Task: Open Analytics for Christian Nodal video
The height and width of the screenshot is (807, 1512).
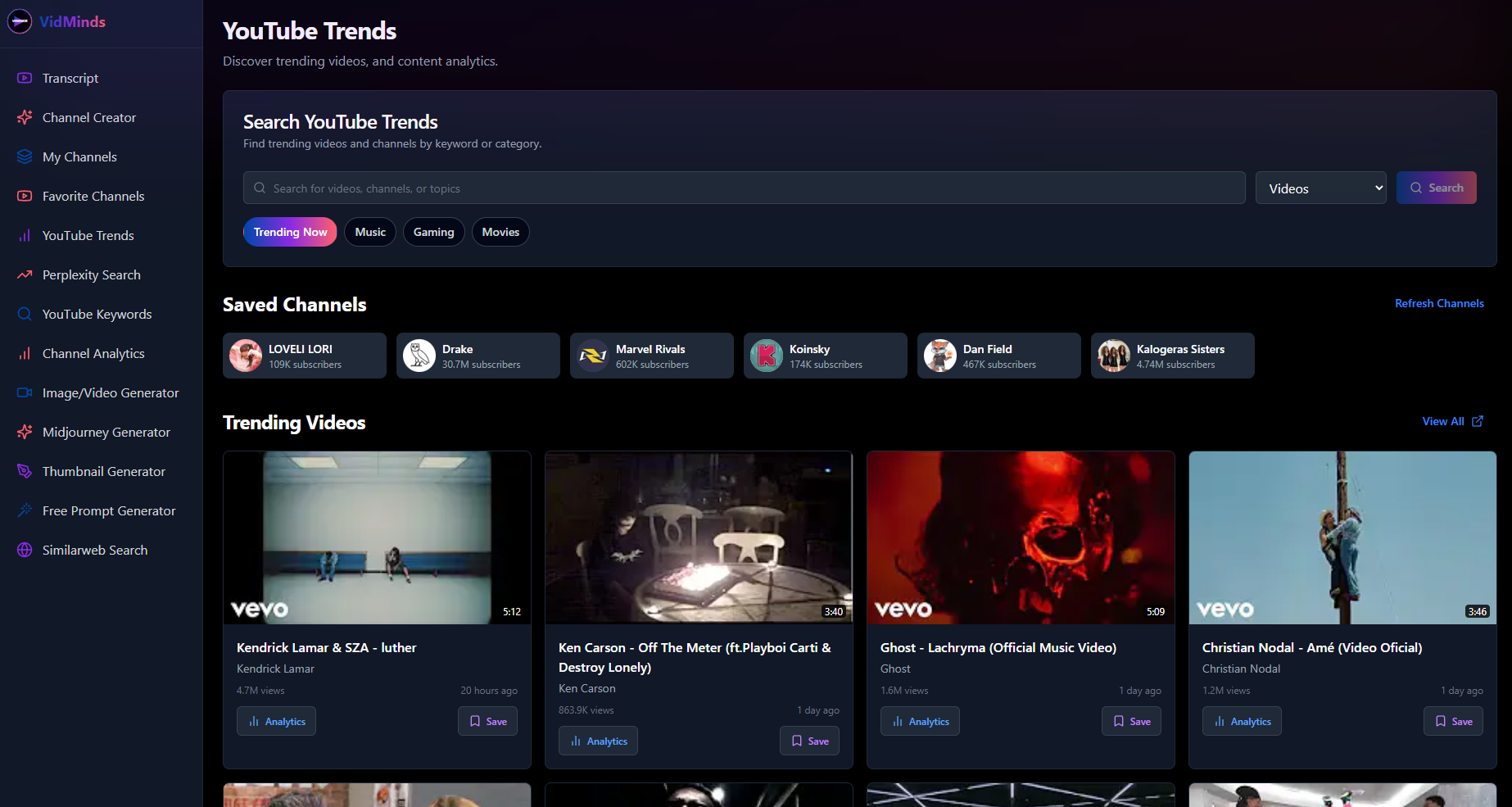Action: [1242, 721]
